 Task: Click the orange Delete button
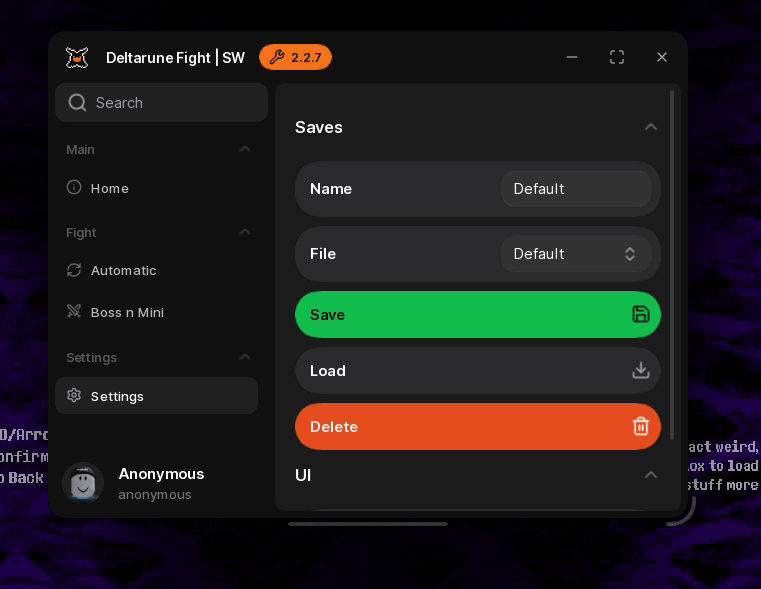point(478,426)
